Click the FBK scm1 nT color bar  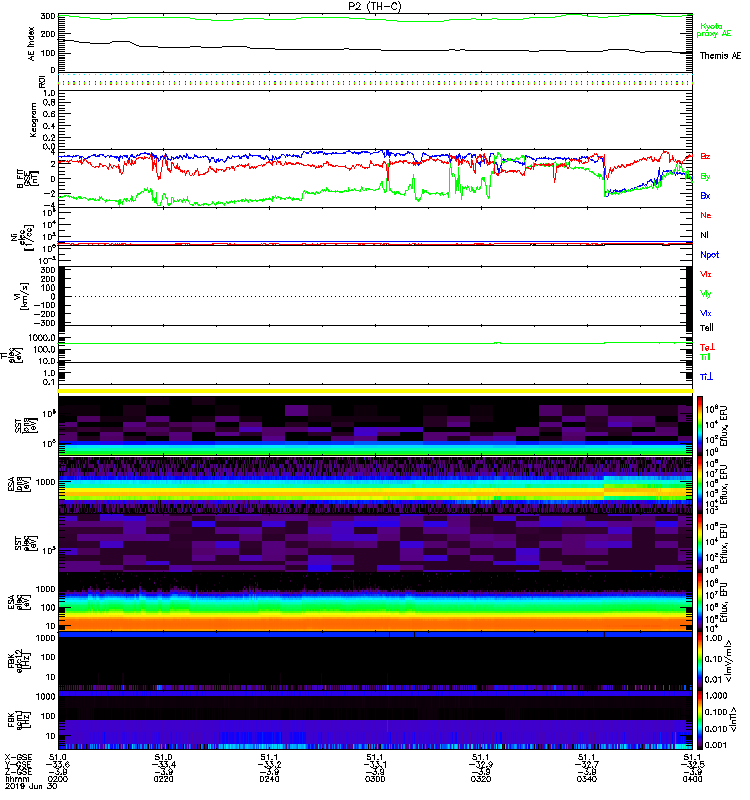(x=700, y=720)
